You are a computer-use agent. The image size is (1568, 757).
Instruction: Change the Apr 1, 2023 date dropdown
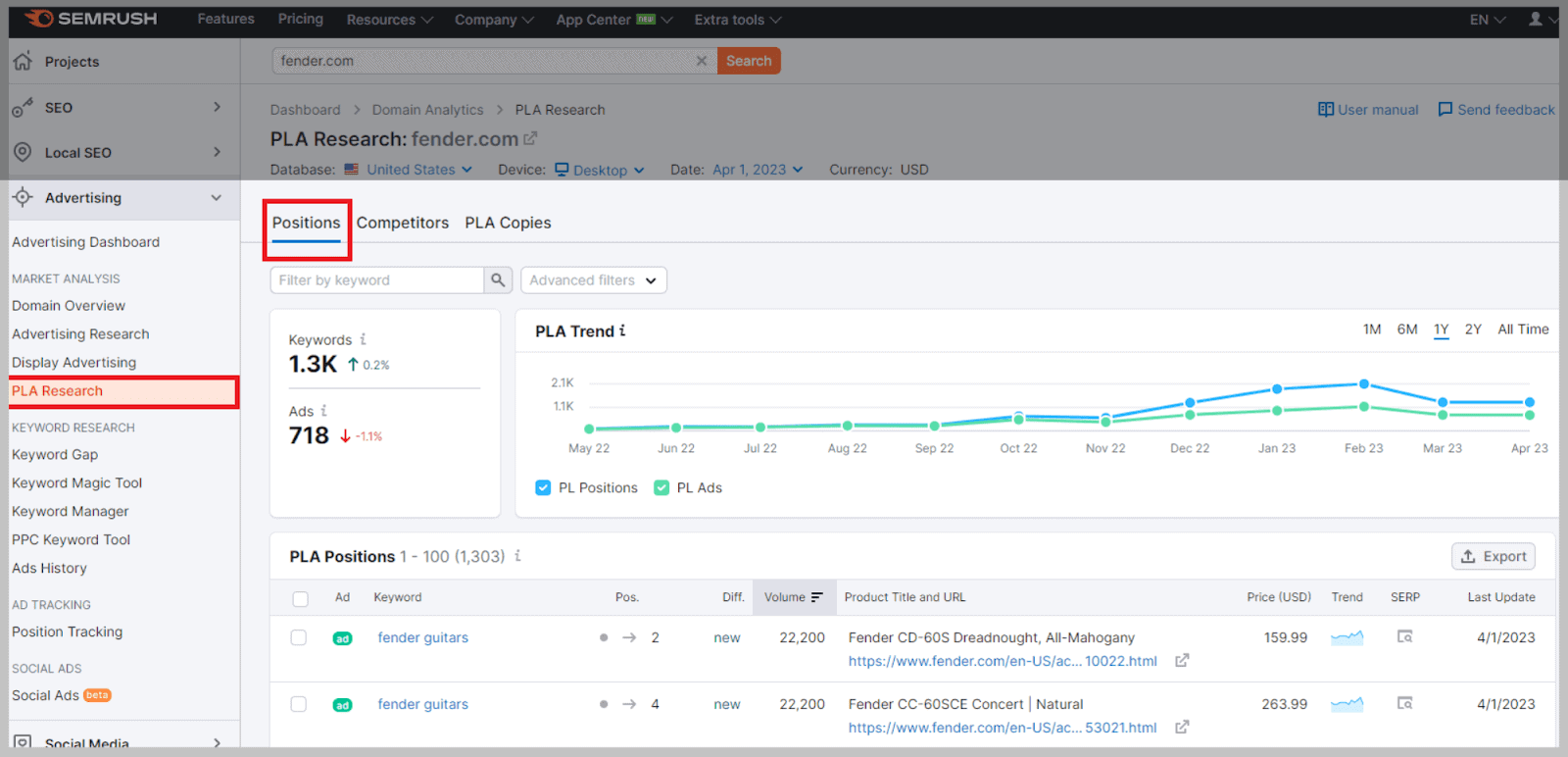pos(758,170)
